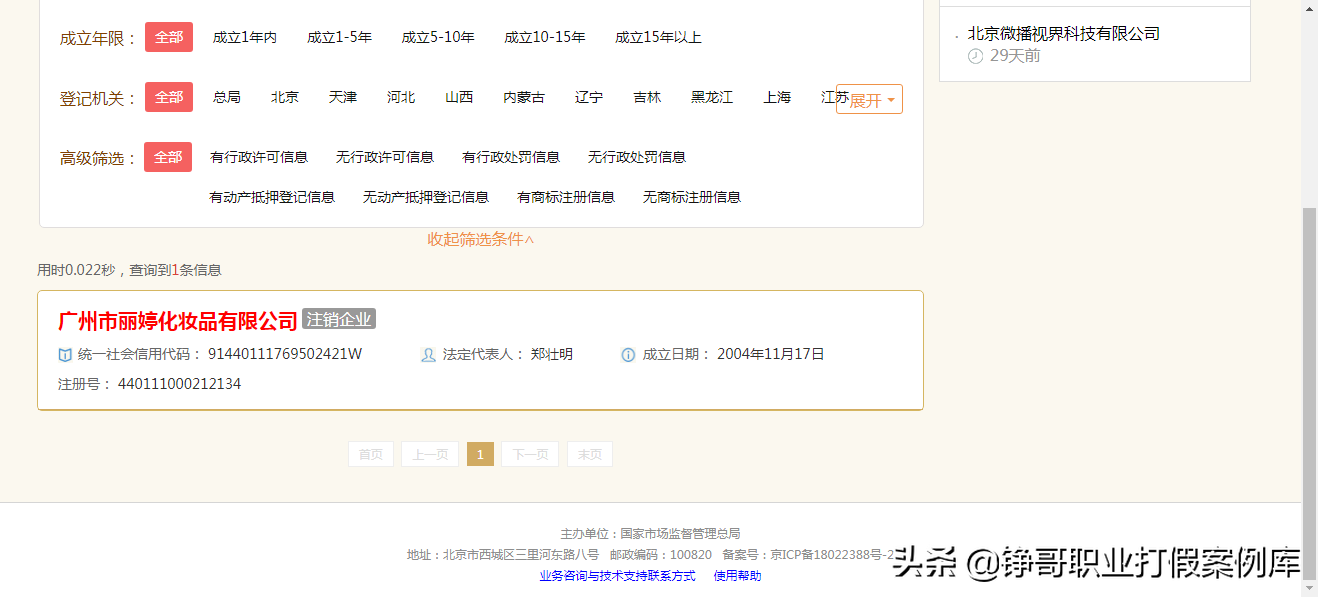Filter by 无行政许可信息
This screenshot has width=1318, height=597.
click(x=385, y=157)
